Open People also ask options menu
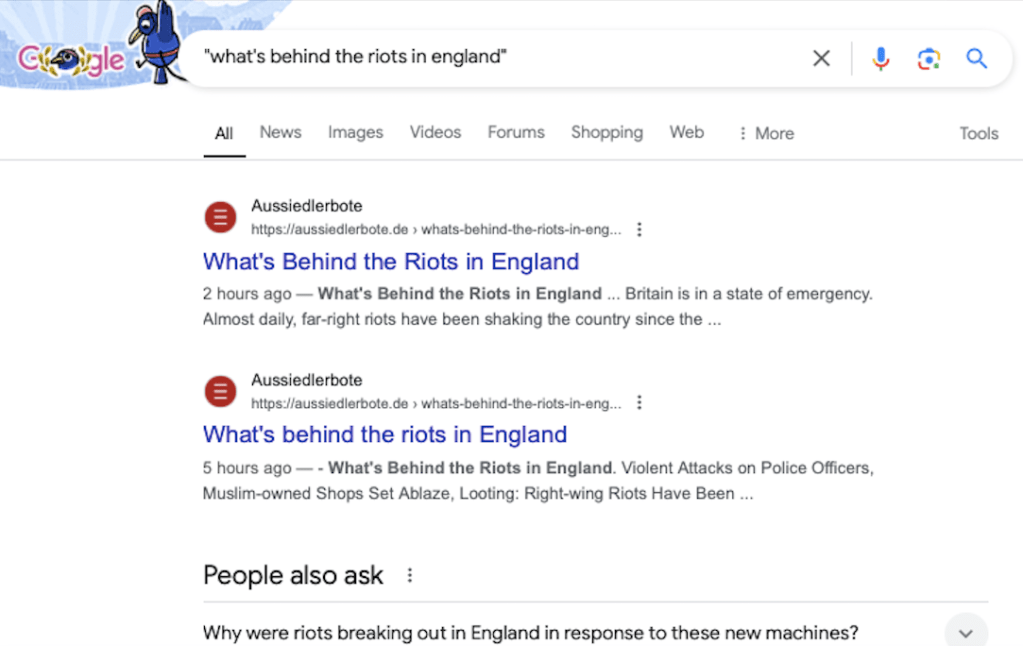The image size is (1023, 646). [x=409, y=575]
